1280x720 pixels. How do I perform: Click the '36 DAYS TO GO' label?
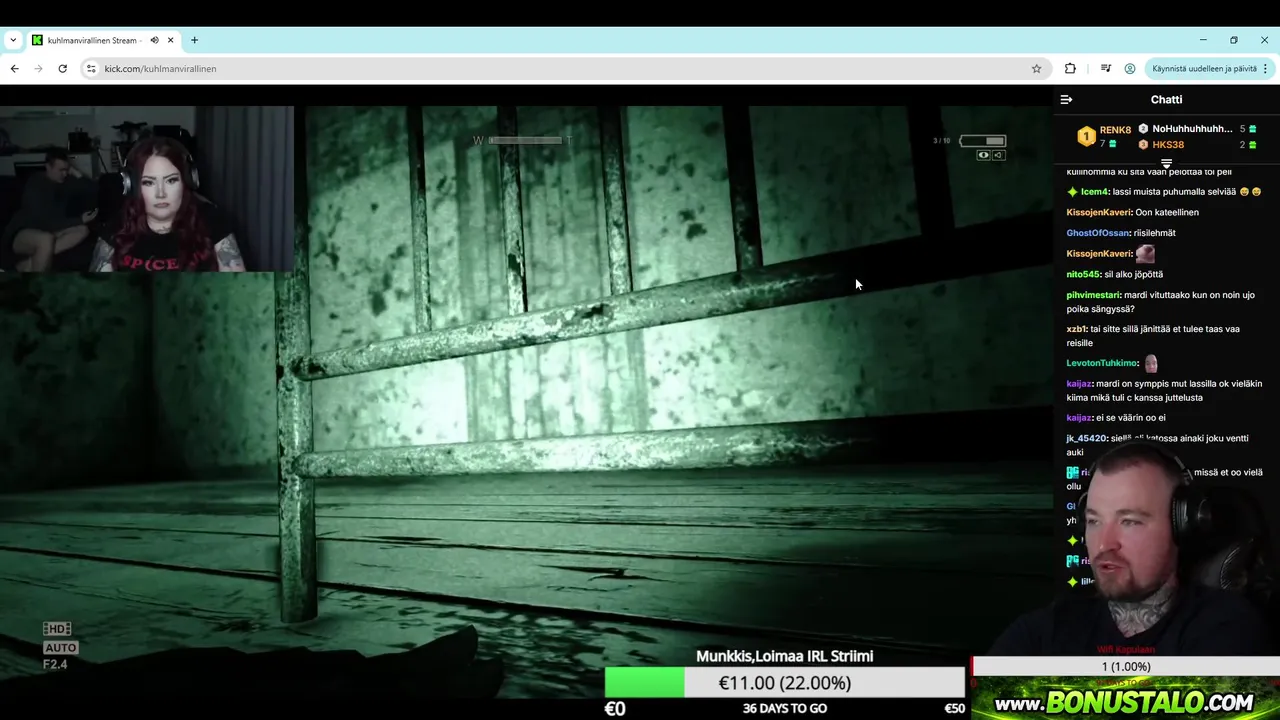(x=785, y=708)
